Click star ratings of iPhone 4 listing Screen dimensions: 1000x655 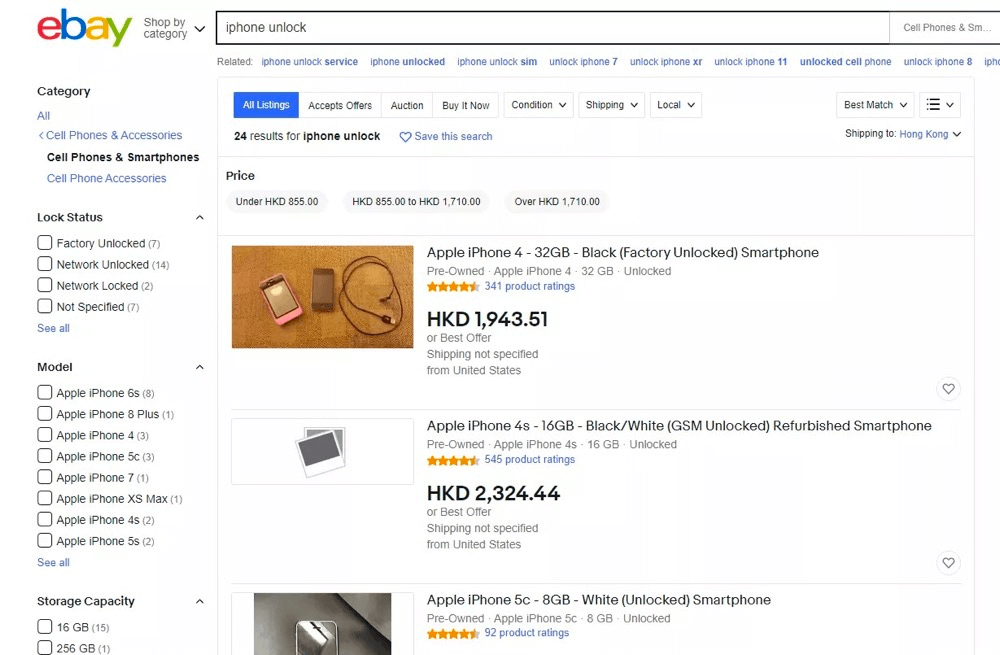(x=453, y=287)
